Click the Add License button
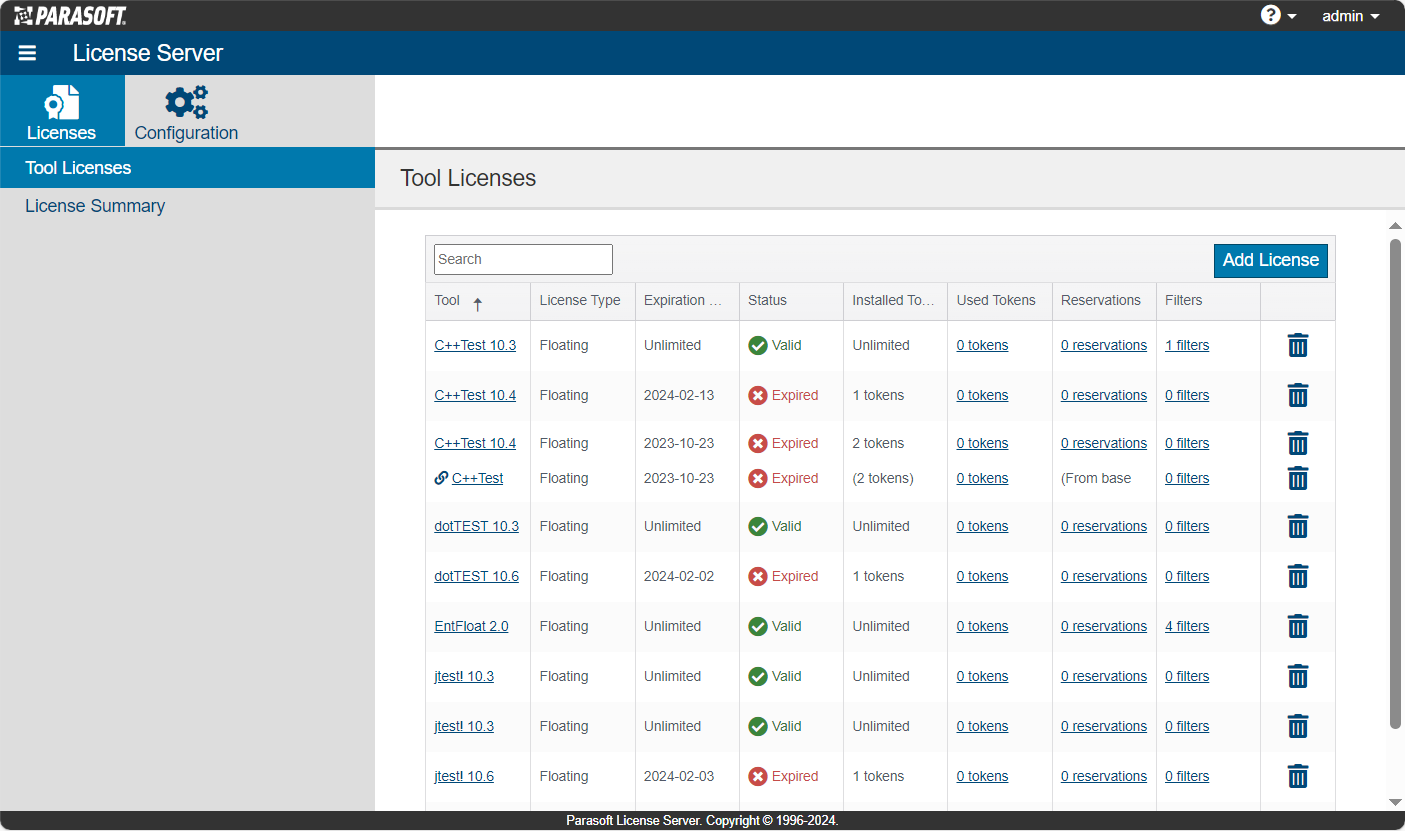Viewport: 1405px width, 831px height. tap(1271, 260)
